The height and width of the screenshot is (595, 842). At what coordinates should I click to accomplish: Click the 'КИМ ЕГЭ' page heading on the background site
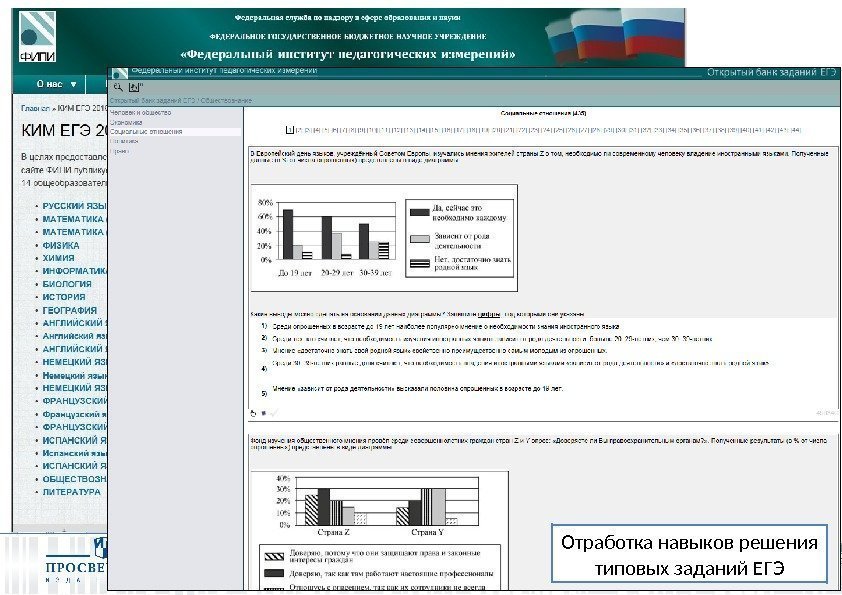pyautogui.click(x=63, y=130)
